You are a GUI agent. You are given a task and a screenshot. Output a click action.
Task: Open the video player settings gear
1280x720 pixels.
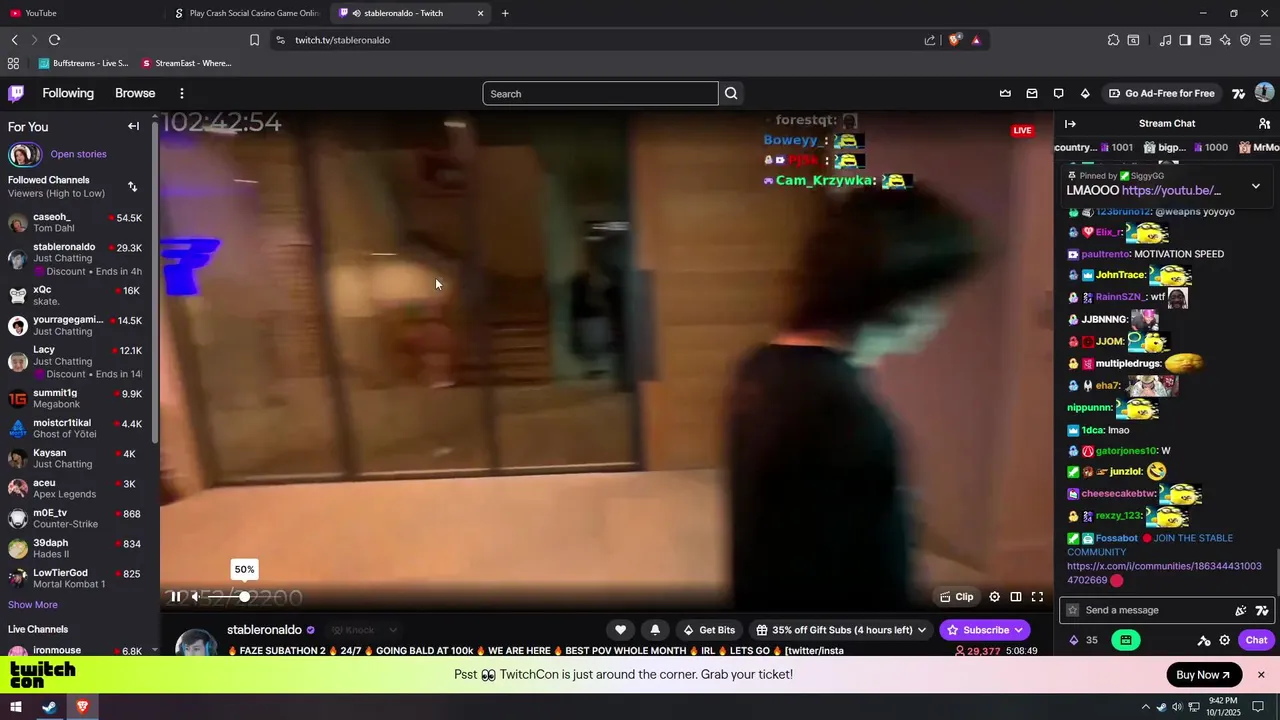pos(994,597)
